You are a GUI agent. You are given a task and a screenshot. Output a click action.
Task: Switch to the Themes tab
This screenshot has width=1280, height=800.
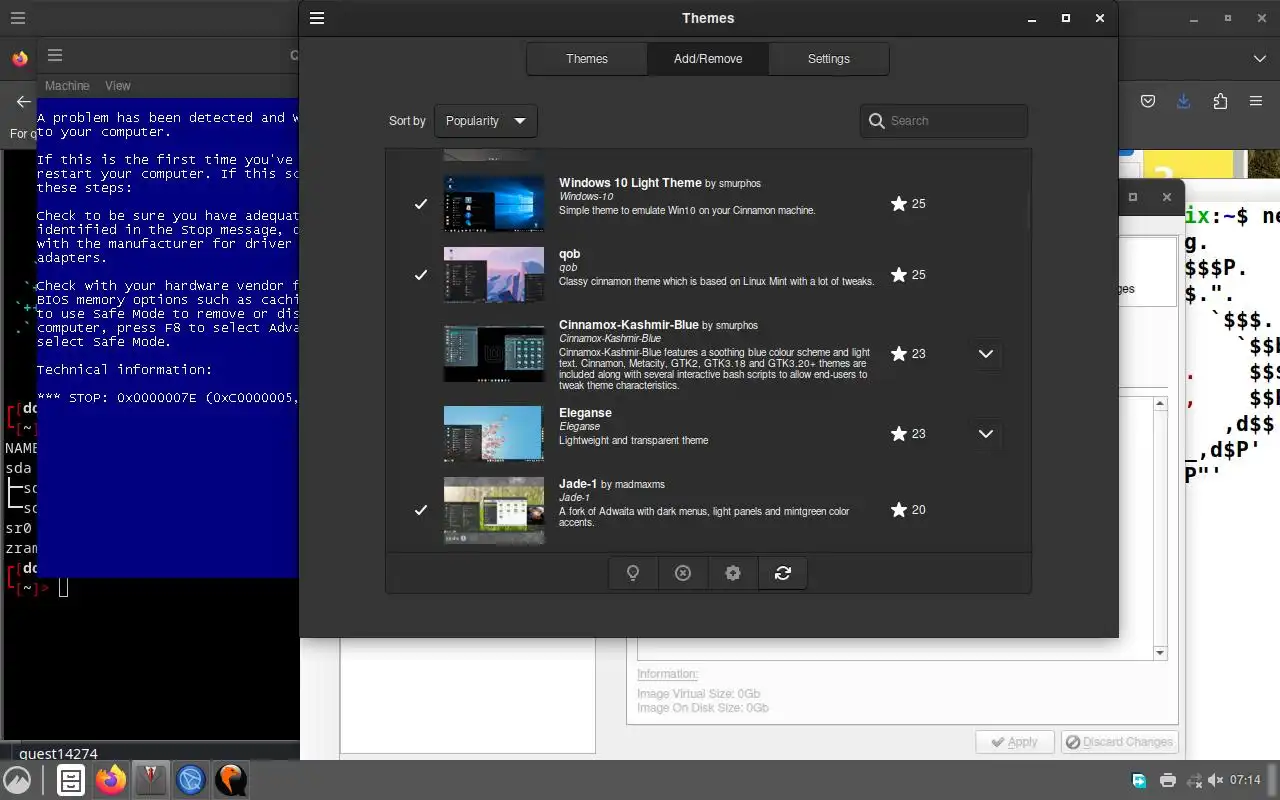click(x=587, y=59)
